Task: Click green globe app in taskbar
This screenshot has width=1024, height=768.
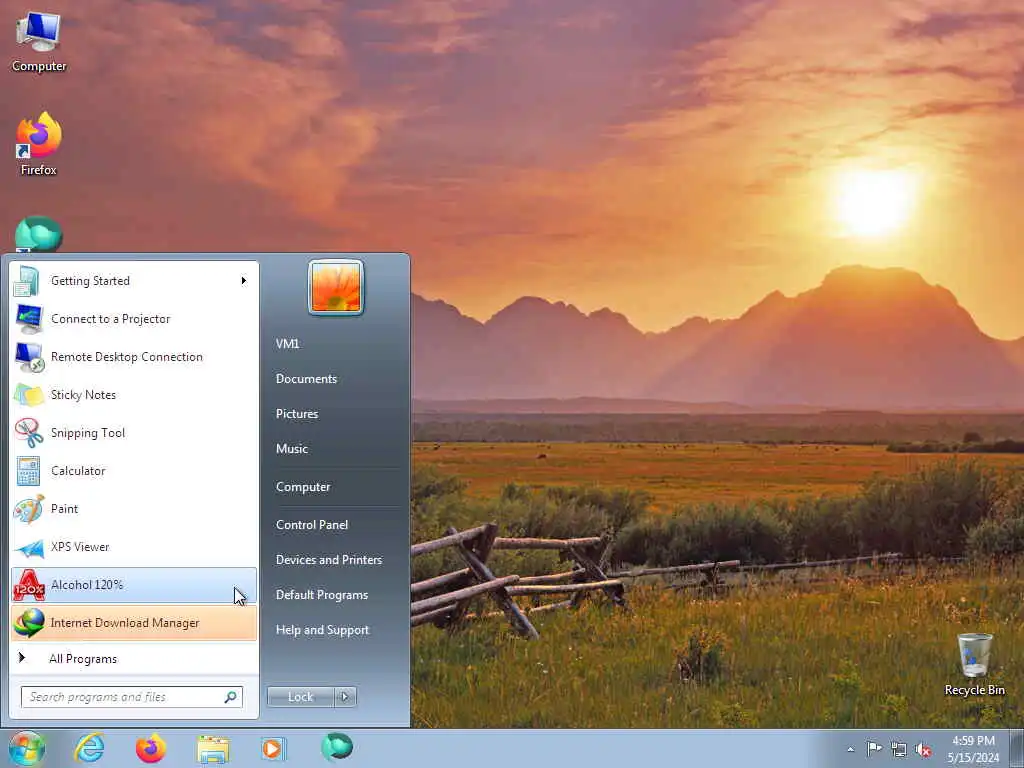Action: click(x=337, y=747)
